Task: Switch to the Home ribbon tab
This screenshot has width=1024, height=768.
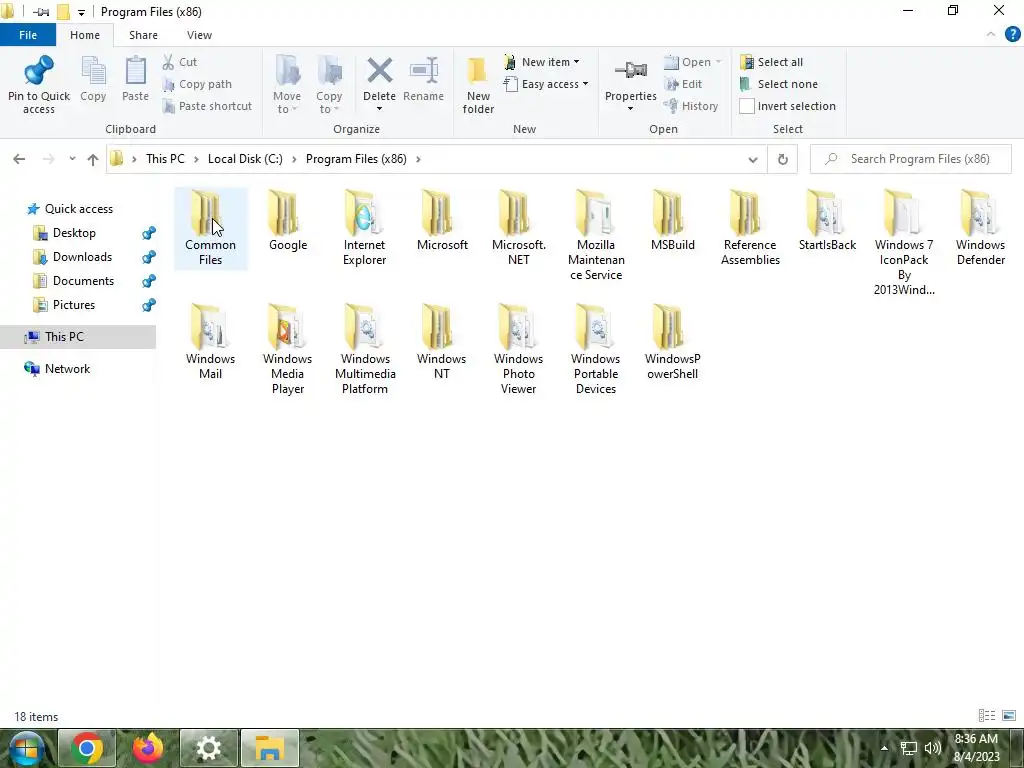Action: pos(85,35)
